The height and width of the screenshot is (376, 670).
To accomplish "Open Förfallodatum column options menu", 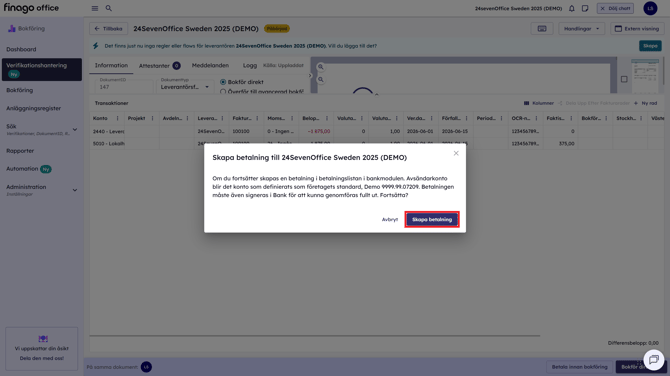I will click(467, 118).
